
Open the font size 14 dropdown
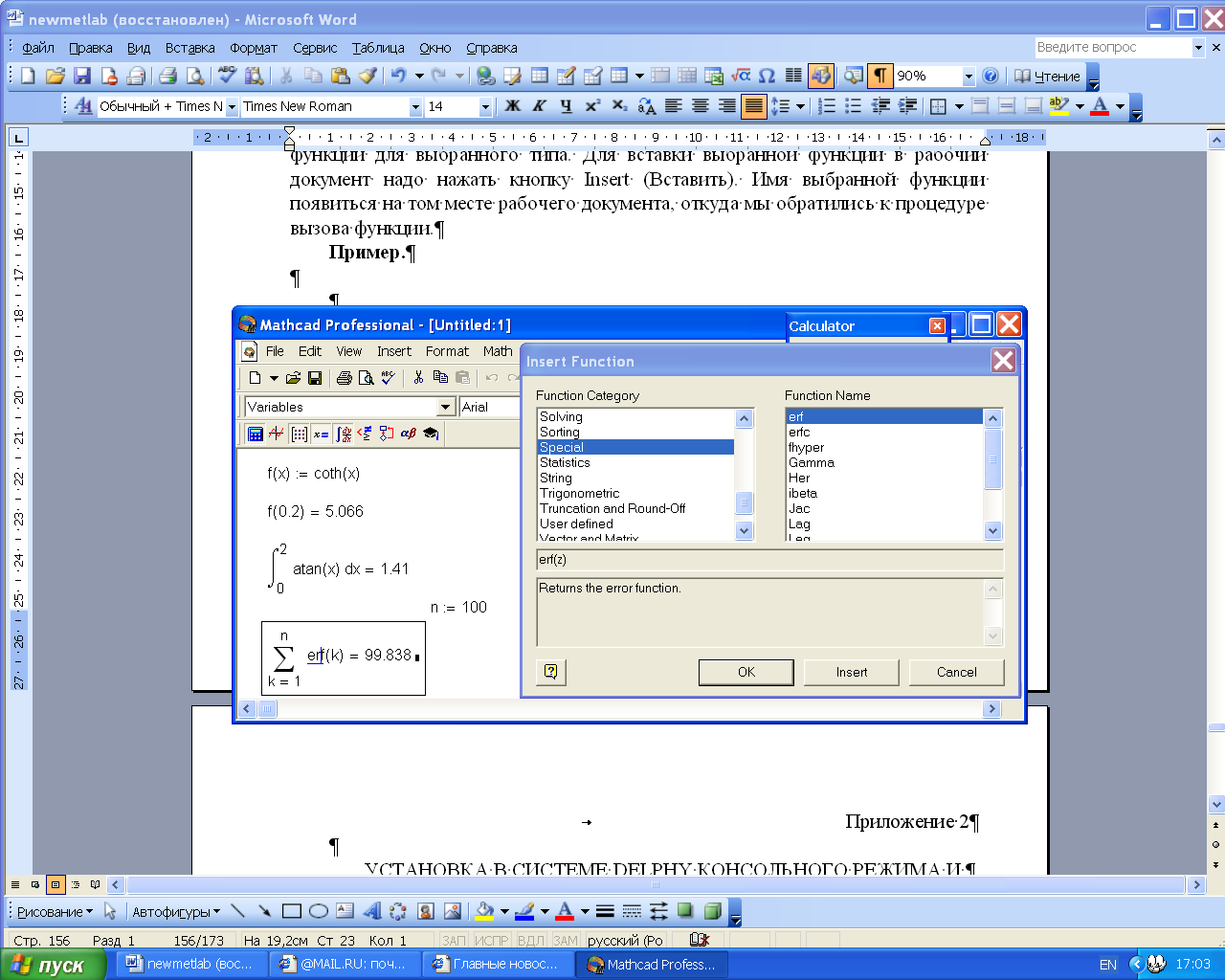485,107
